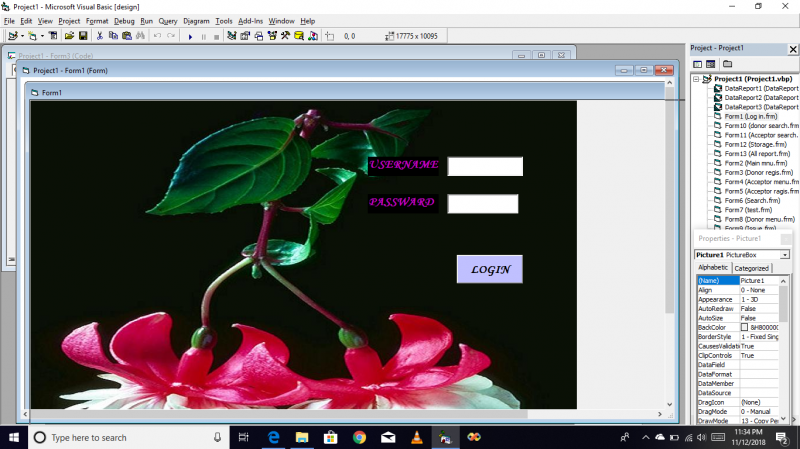Click the Find binoculars icon

140,36
